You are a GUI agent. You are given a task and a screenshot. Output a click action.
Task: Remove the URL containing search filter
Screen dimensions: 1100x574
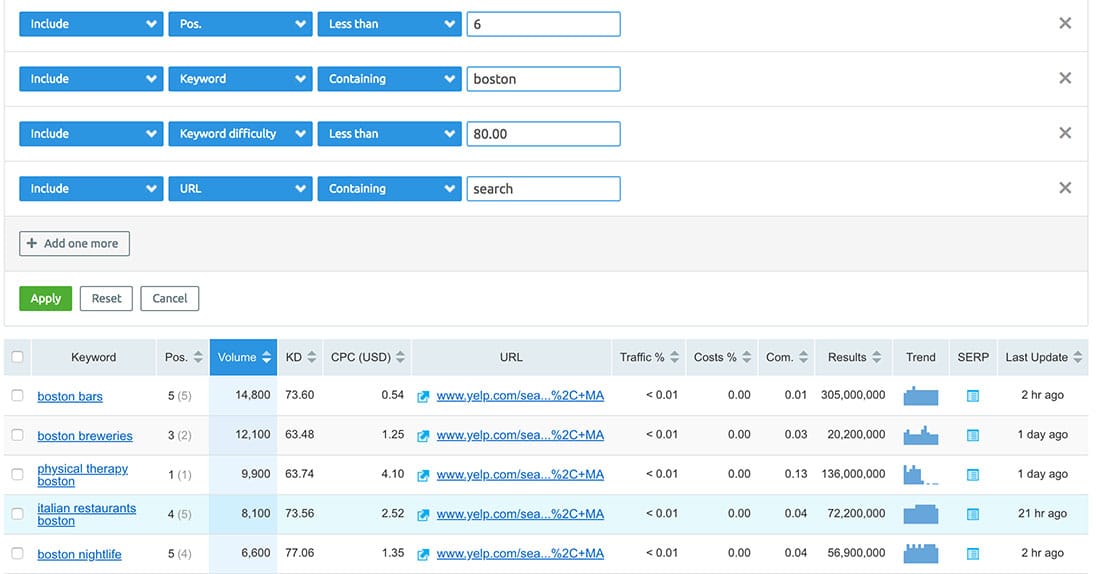tap(1065, 187)
